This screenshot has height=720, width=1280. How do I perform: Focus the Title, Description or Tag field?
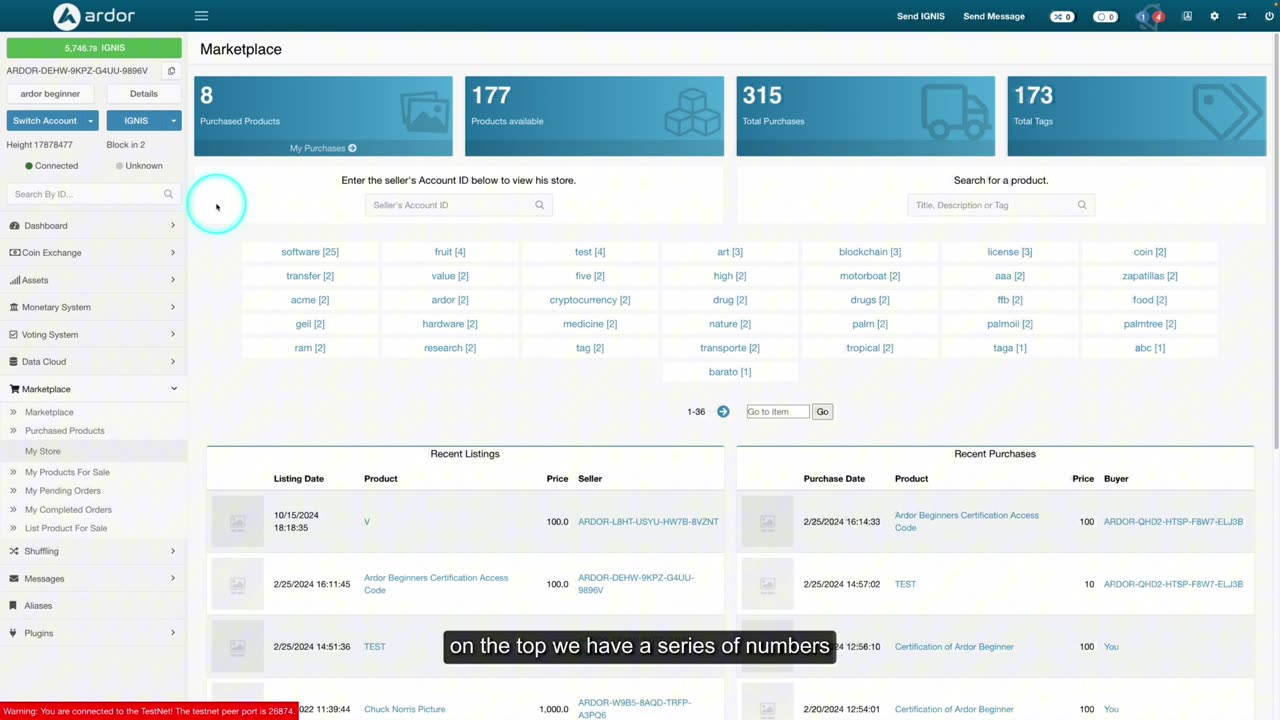992,205
